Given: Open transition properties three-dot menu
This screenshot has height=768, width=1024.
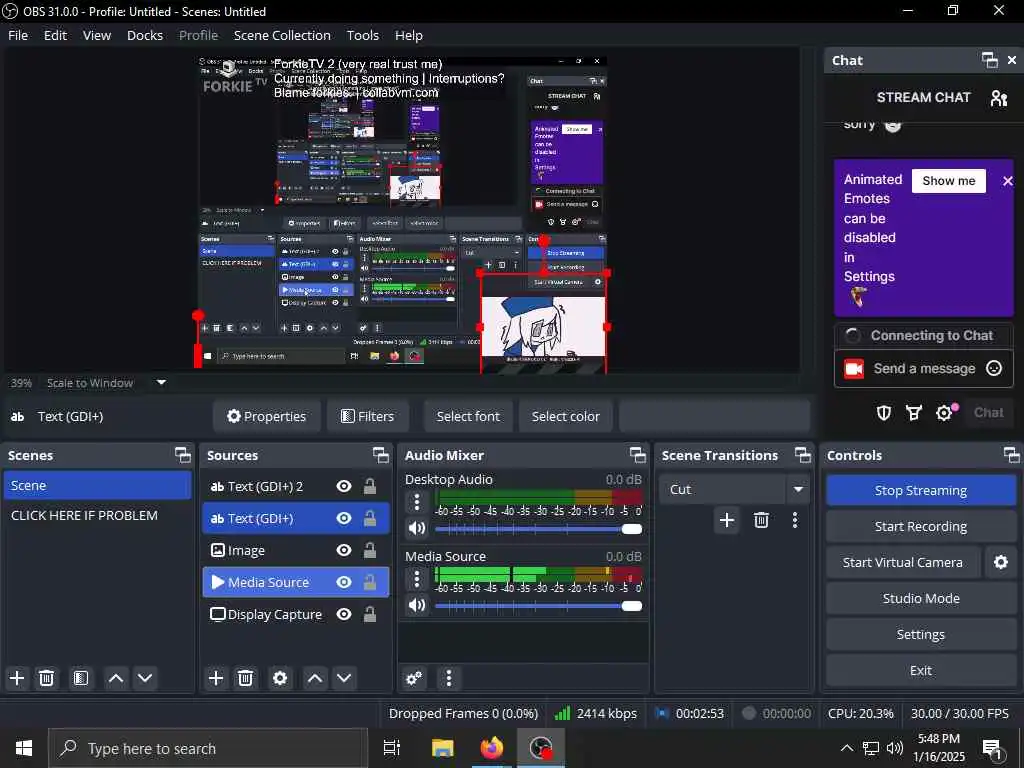Looking at the screenshot, I should tap(795, 520).
